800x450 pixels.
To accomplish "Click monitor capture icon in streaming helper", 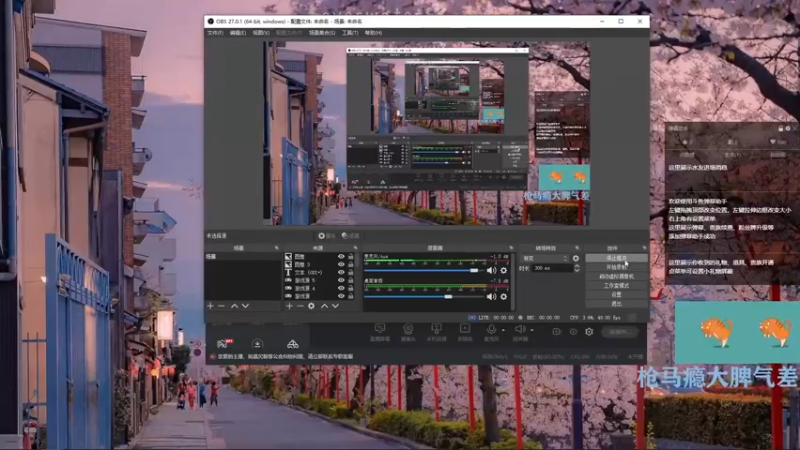I will 380,329.
